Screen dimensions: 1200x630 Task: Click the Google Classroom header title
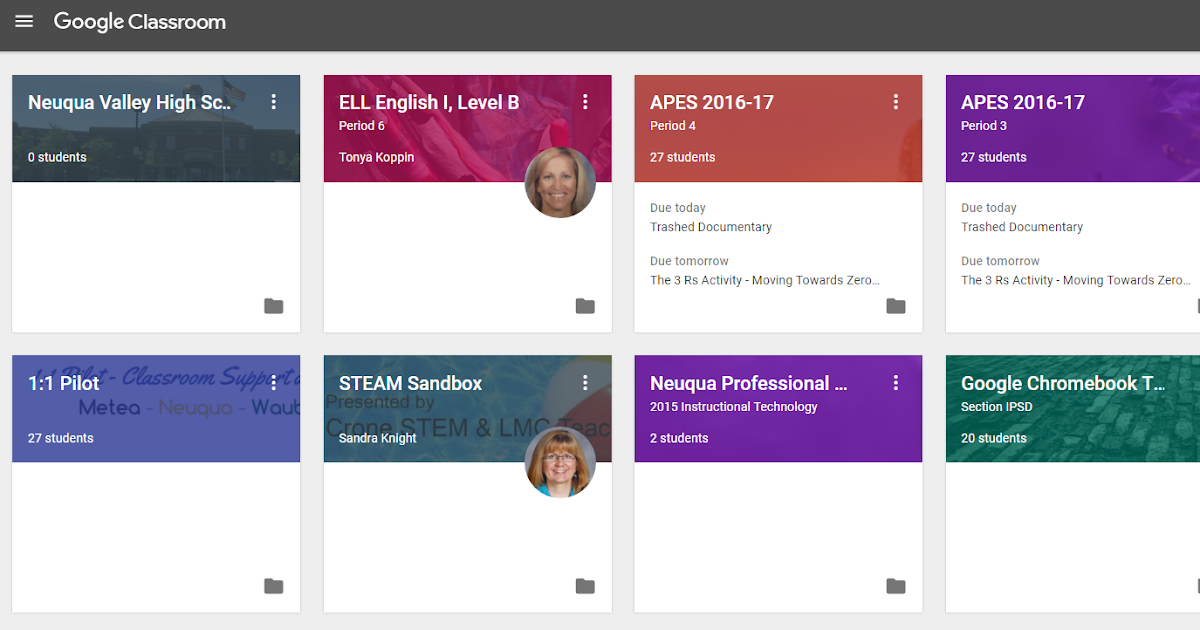(140, 21)
